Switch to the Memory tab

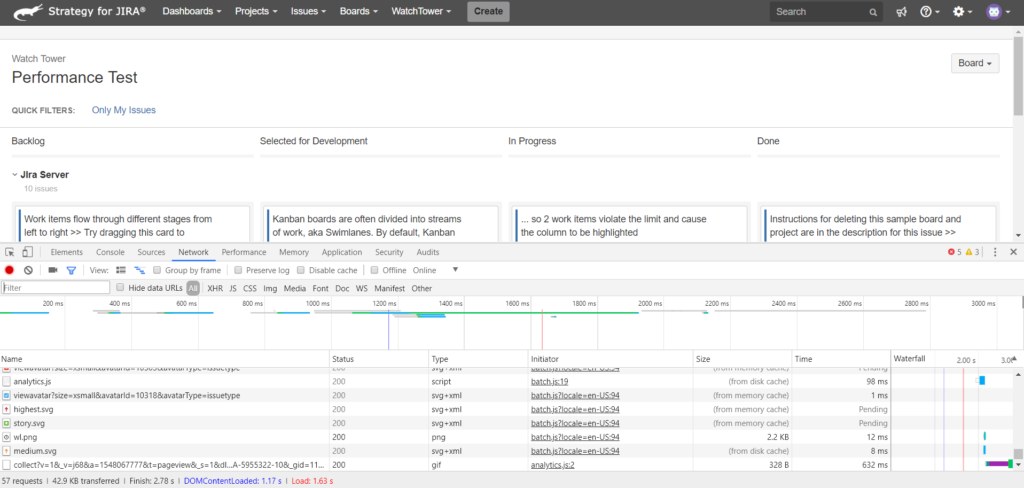[x=294, y=252]
